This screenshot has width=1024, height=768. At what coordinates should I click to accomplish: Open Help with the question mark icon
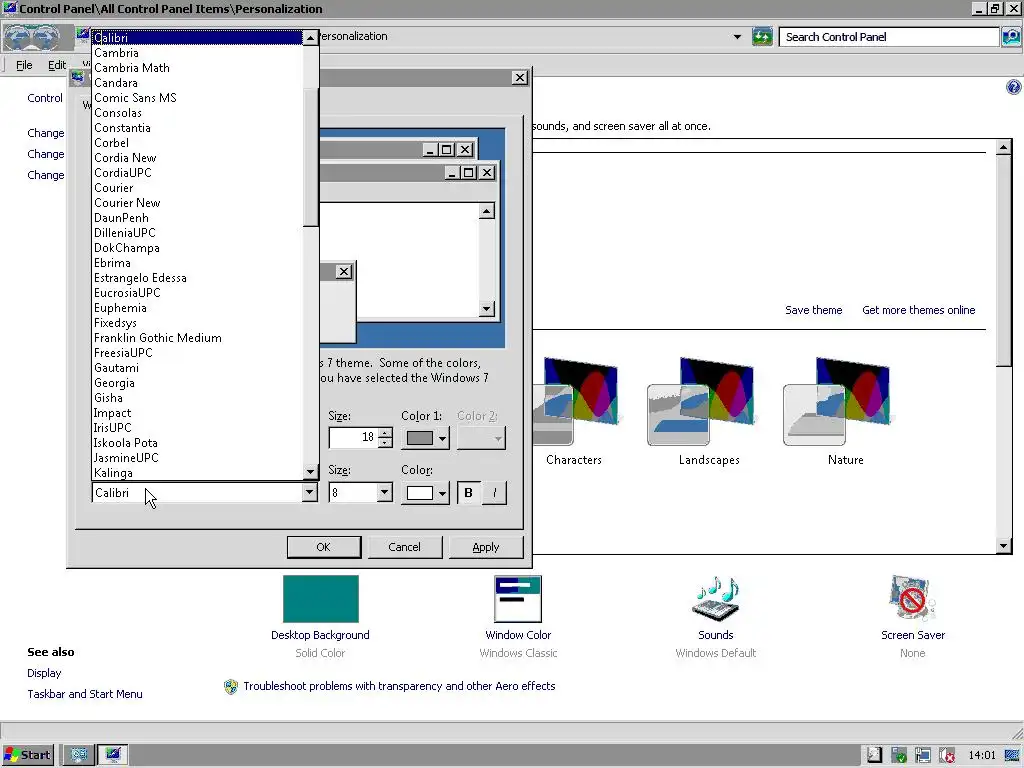[x=1014, y=87]
